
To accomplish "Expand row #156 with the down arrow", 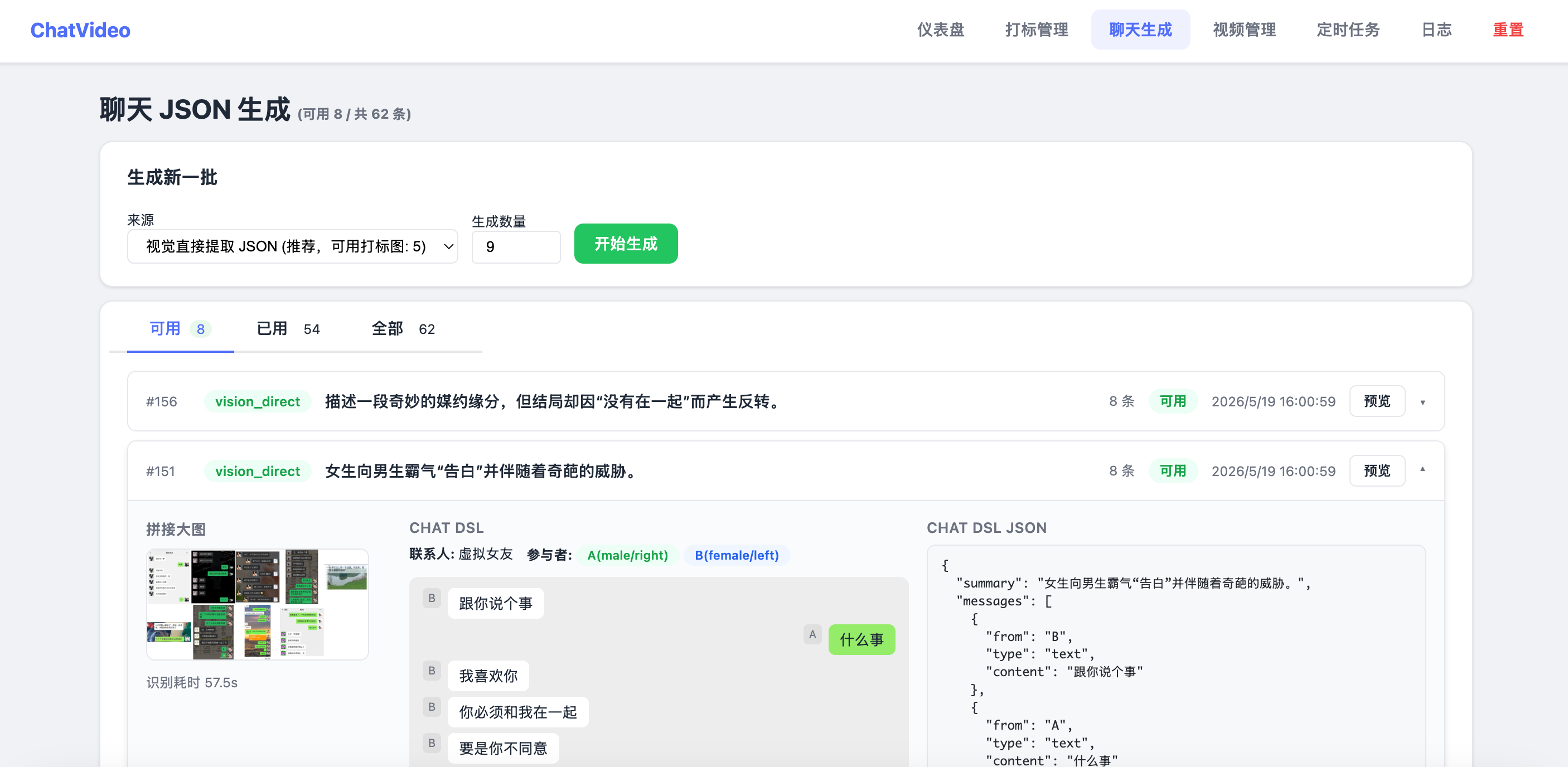I will (1422, 402).
